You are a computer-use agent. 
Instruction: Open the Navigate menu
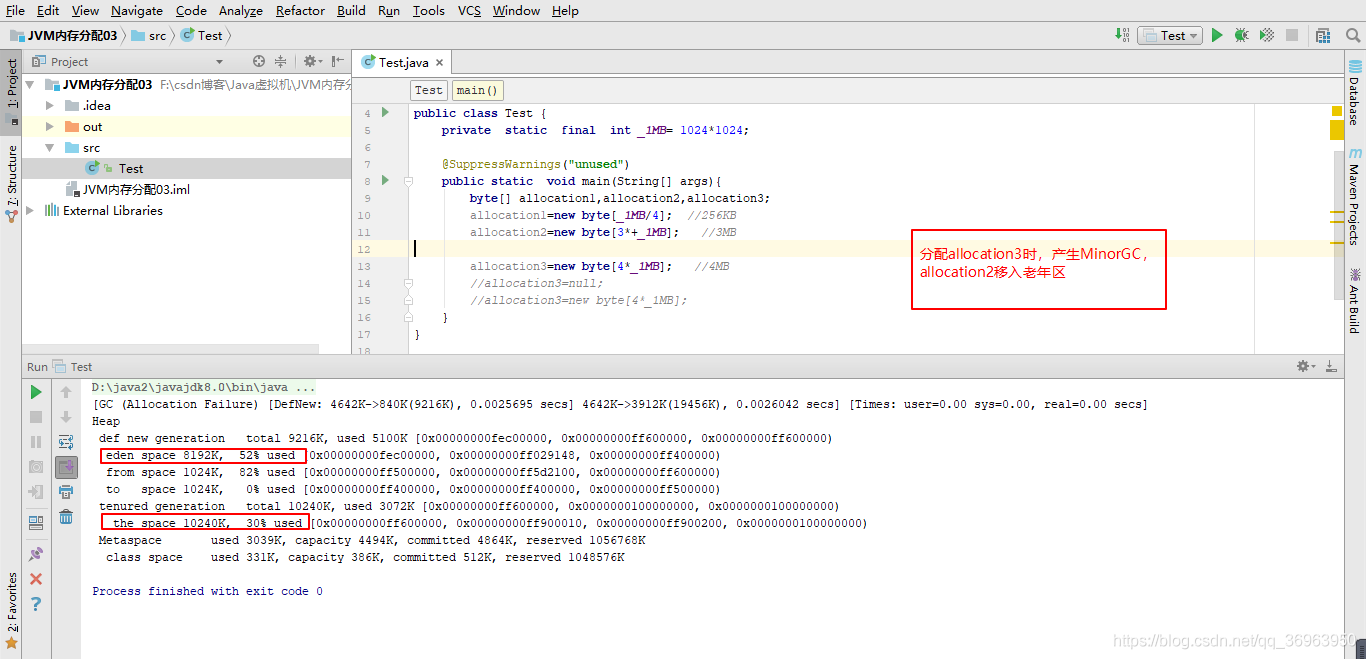tap(137, 10)
